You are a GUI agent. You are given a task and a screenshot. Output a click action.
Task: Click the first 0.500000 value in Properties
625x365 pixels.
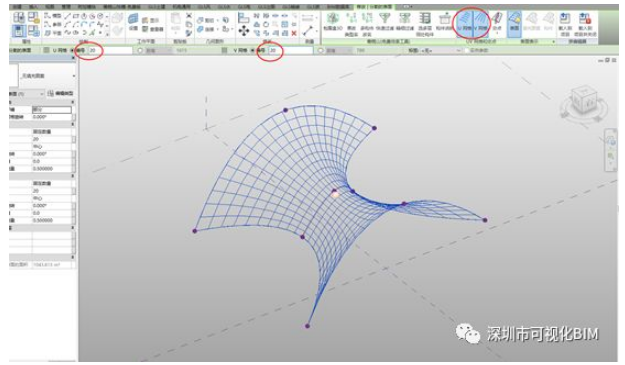point(51,169)
